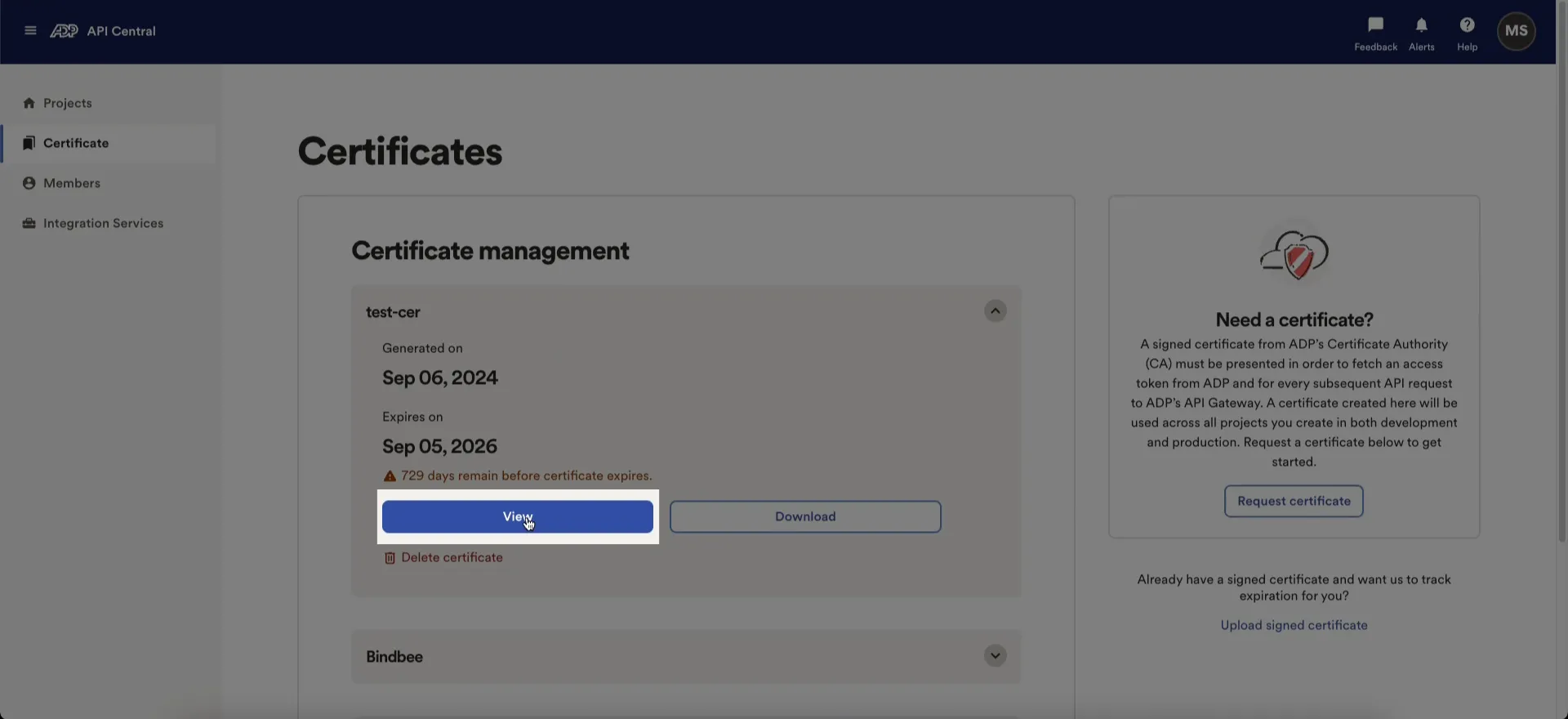Click the Sep 06, 2024 generated date
This screenshot has width=1568, height=719.
[x=440, y=377]
